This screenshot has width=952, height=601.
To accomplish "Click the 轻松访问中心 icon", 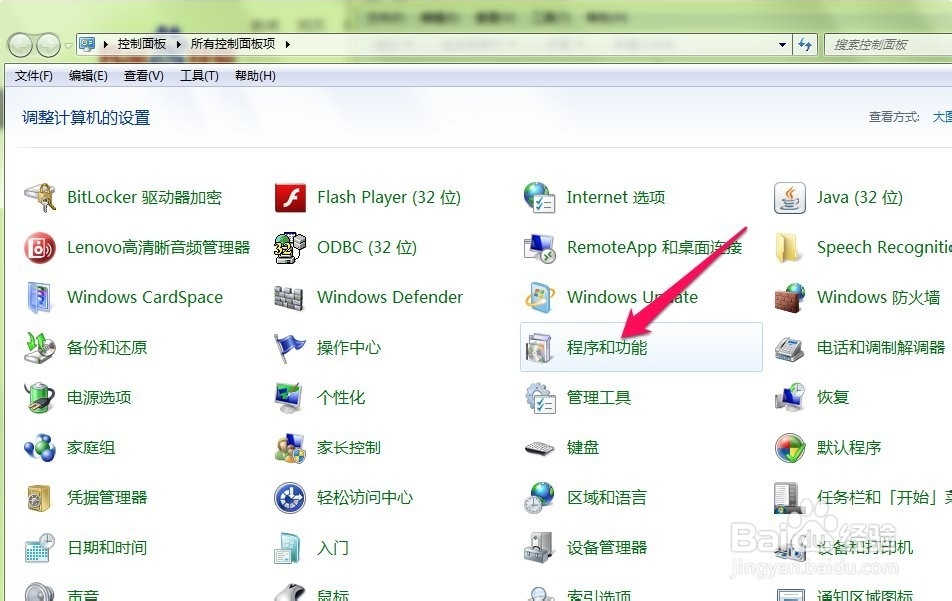I will pos(290,498).
